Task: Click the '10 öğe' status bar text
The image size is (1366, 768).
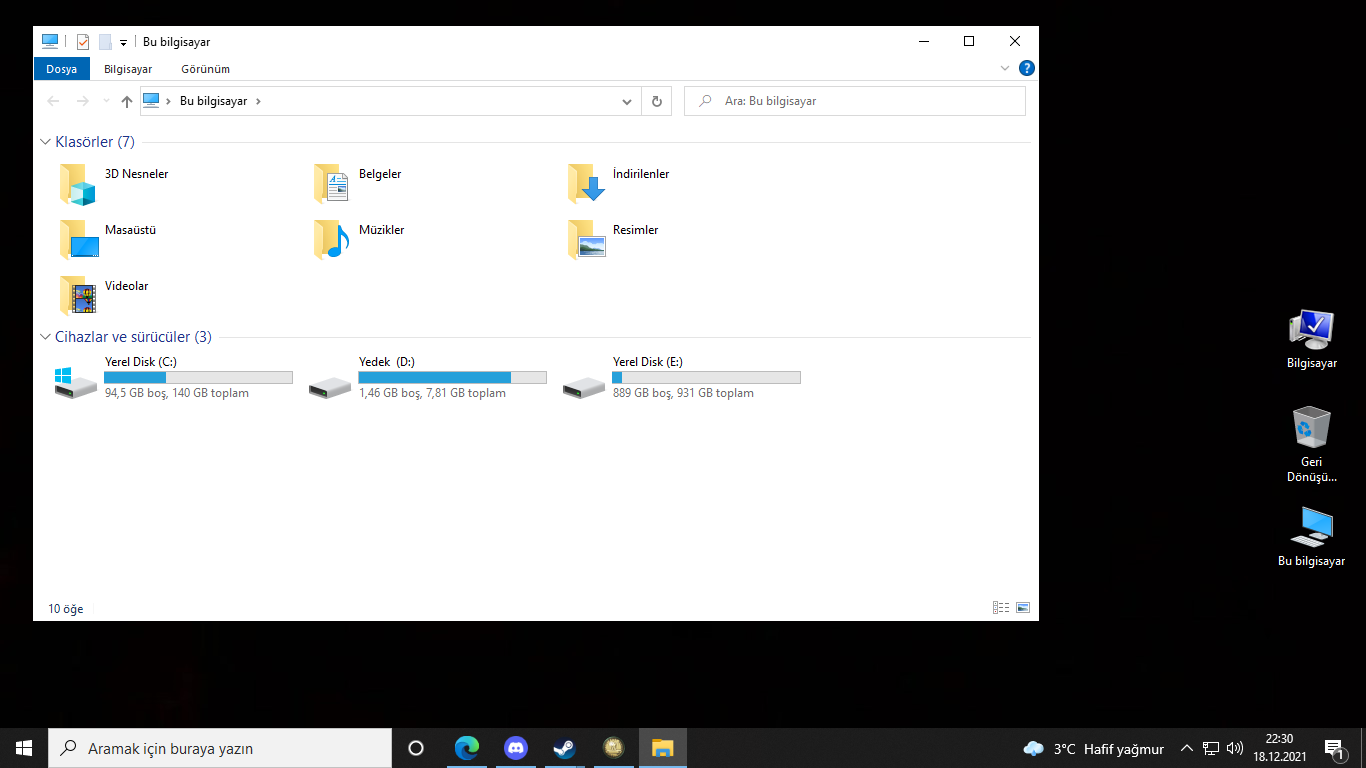Action: pyautogui.click(x=66, y=608)
